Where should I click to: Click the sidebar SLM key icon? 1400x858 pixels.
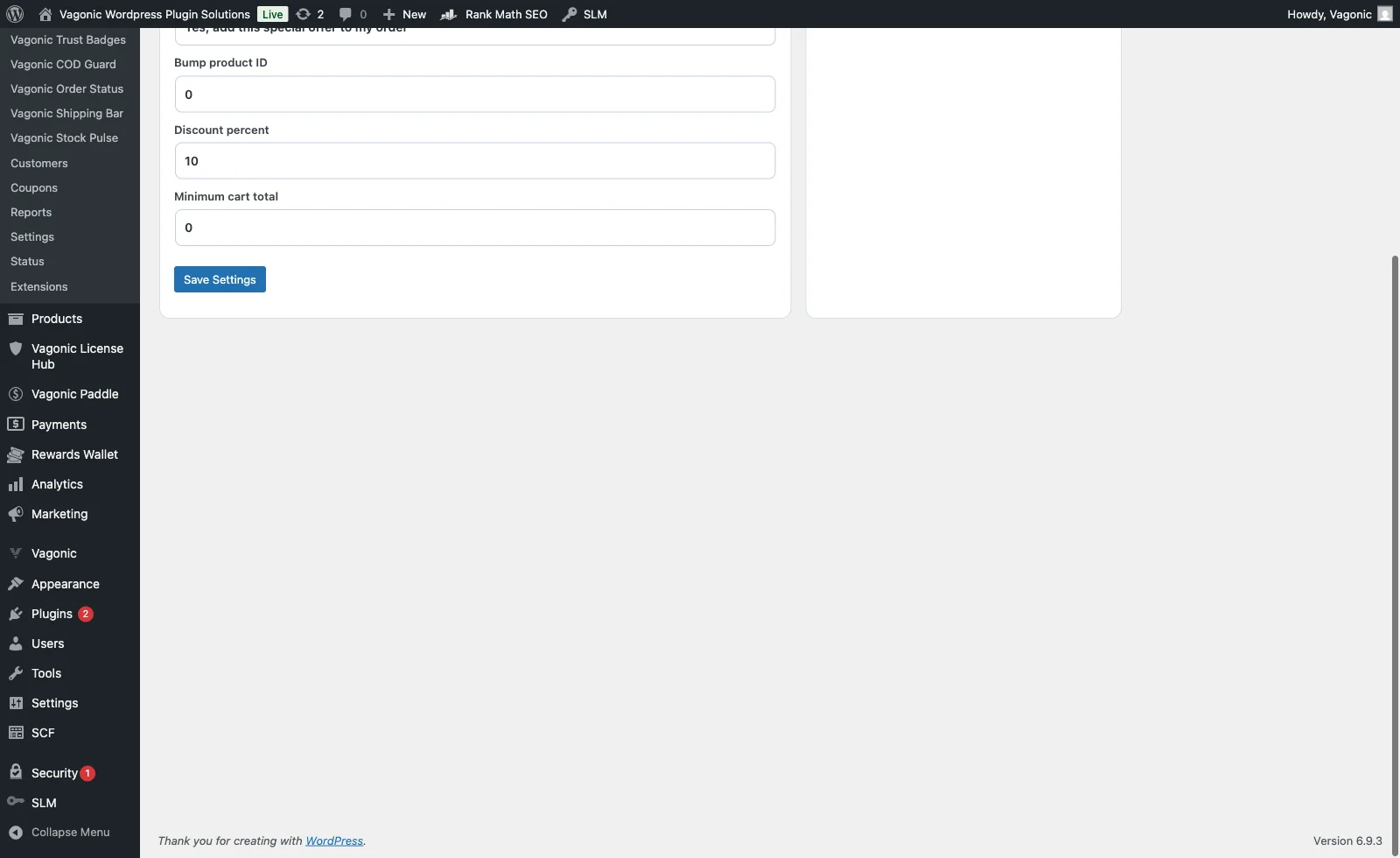coord(16,801)
